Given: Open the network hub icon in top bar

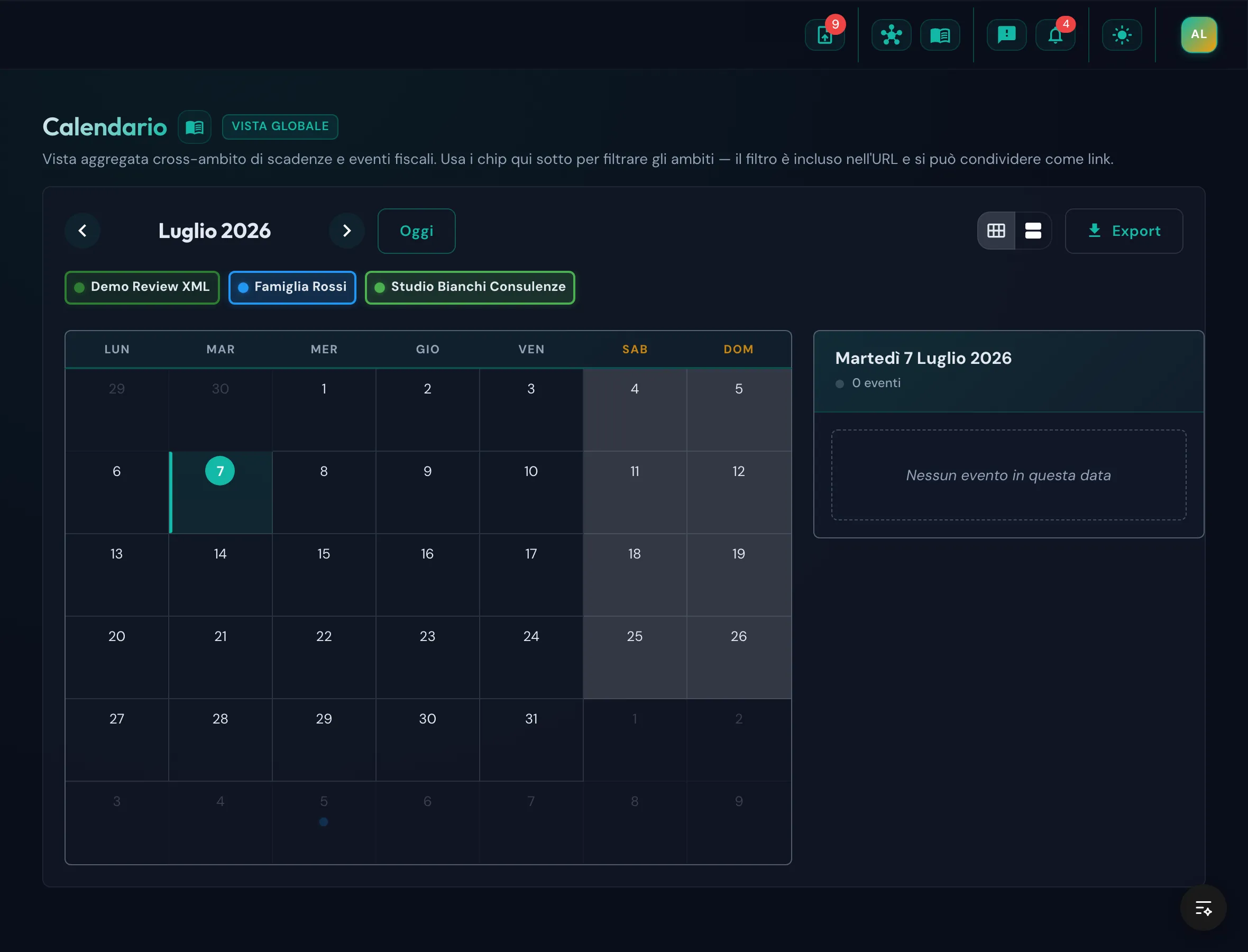Looking at the screenshot, I should pos(891,35).
